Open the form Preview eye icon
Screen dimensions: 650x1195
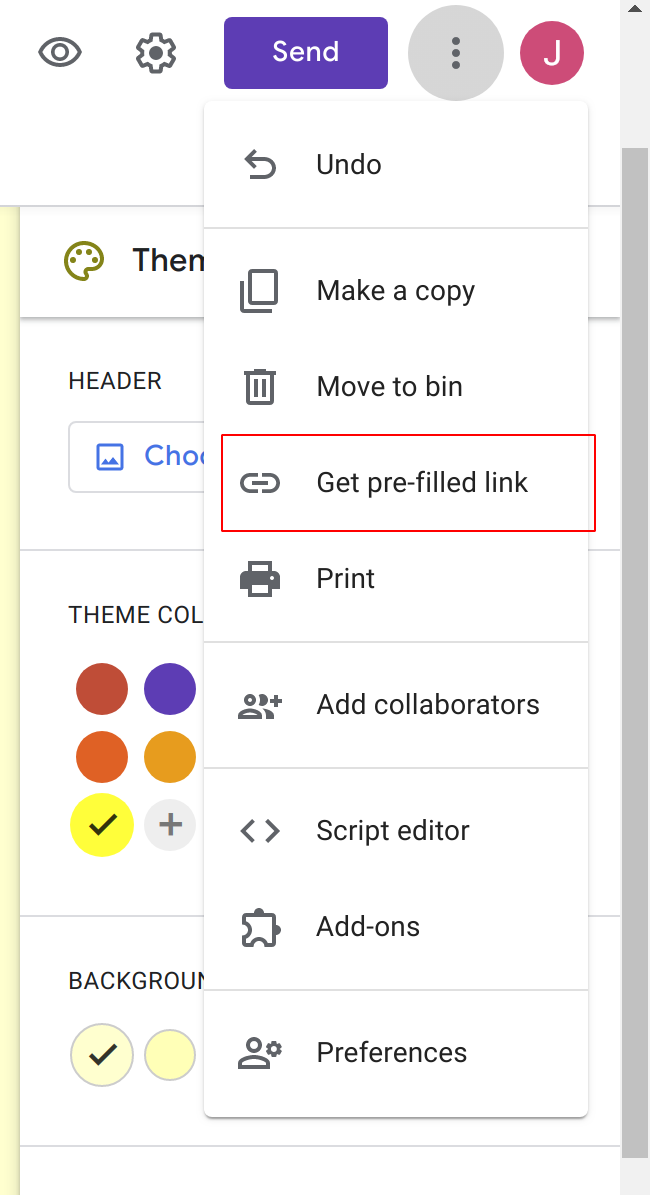click(x=59, y=52)
